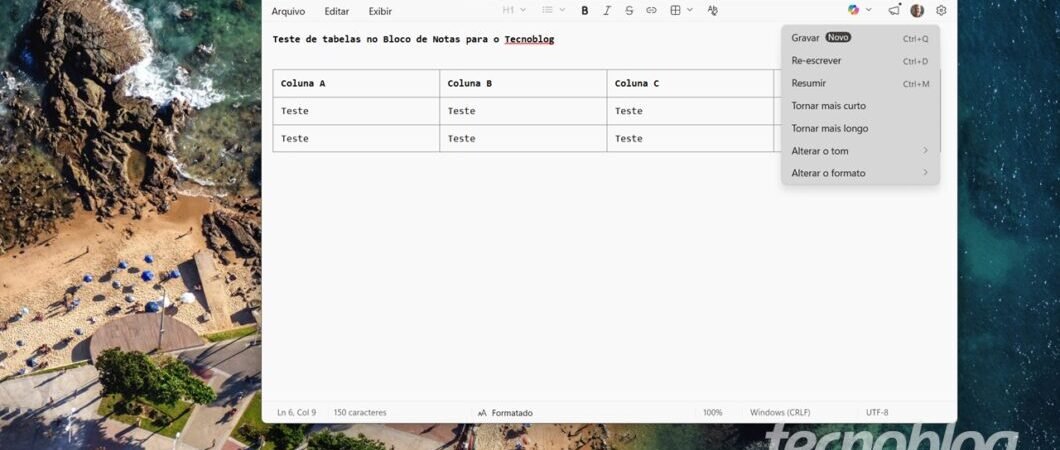This screenshot has width=1060, height=450.
Task: Choose Resumir from the Copilot menu
Action: coord(860,83)
